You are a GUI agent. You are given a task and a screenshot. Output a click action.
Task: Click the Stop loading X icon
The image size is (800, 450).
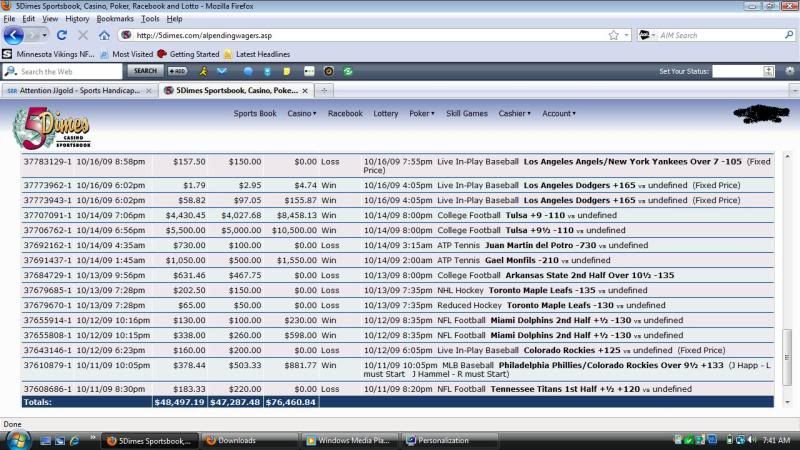coord(83,35)
